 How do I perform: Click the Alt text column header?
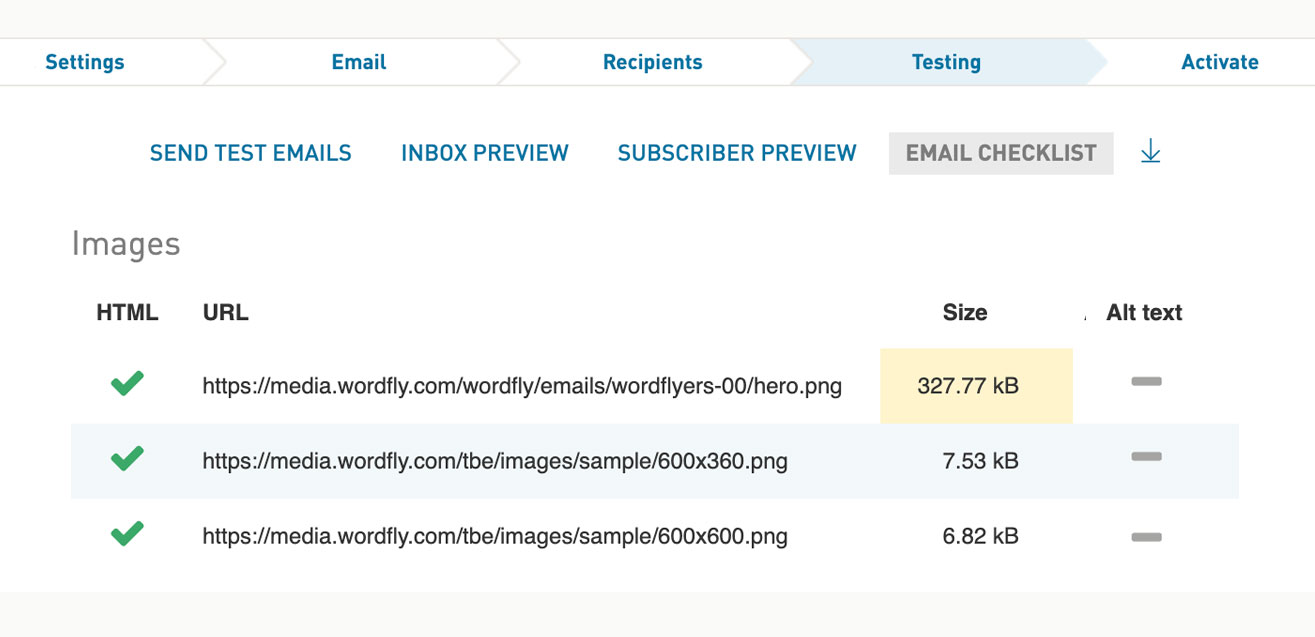pos(1144,313)
